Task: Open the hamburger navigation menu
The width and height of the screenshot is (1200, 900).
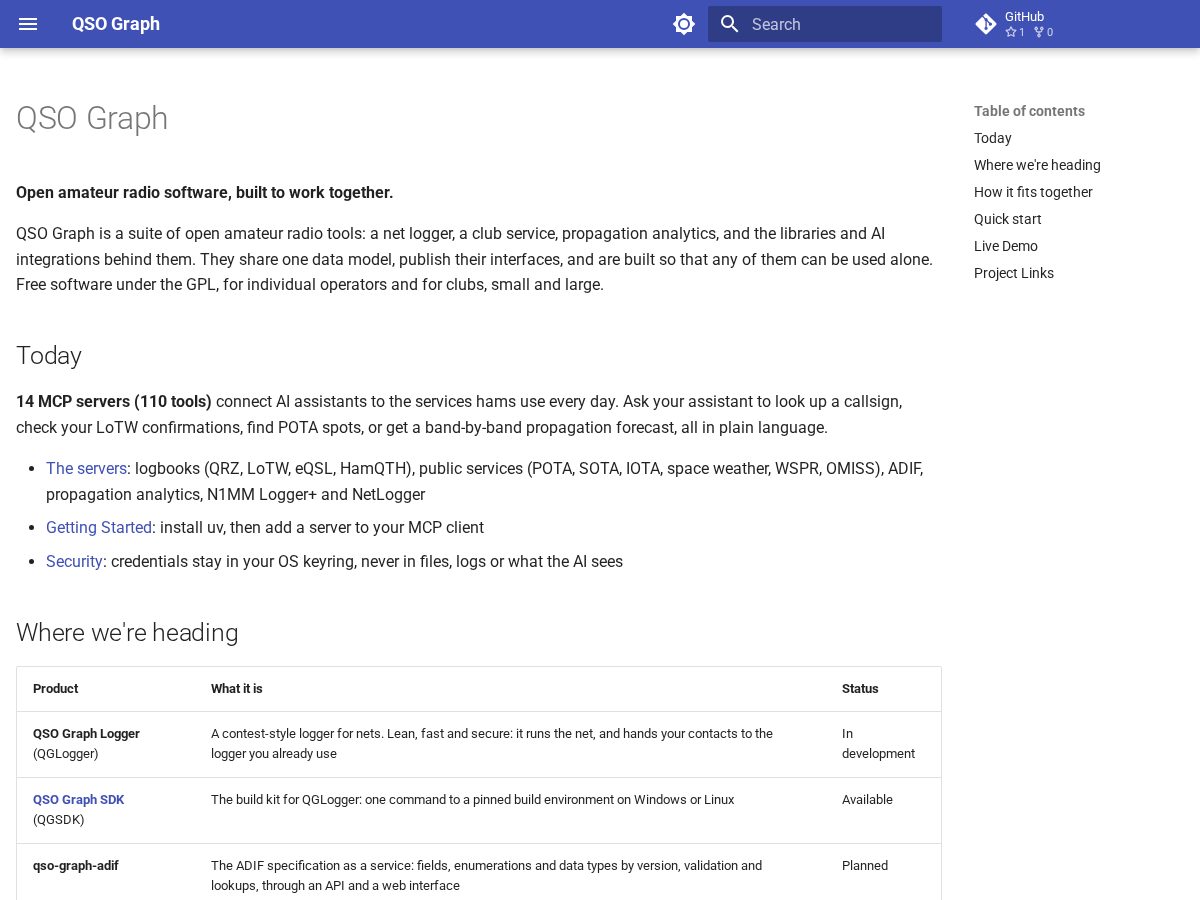Action: [x=28, y=24]
